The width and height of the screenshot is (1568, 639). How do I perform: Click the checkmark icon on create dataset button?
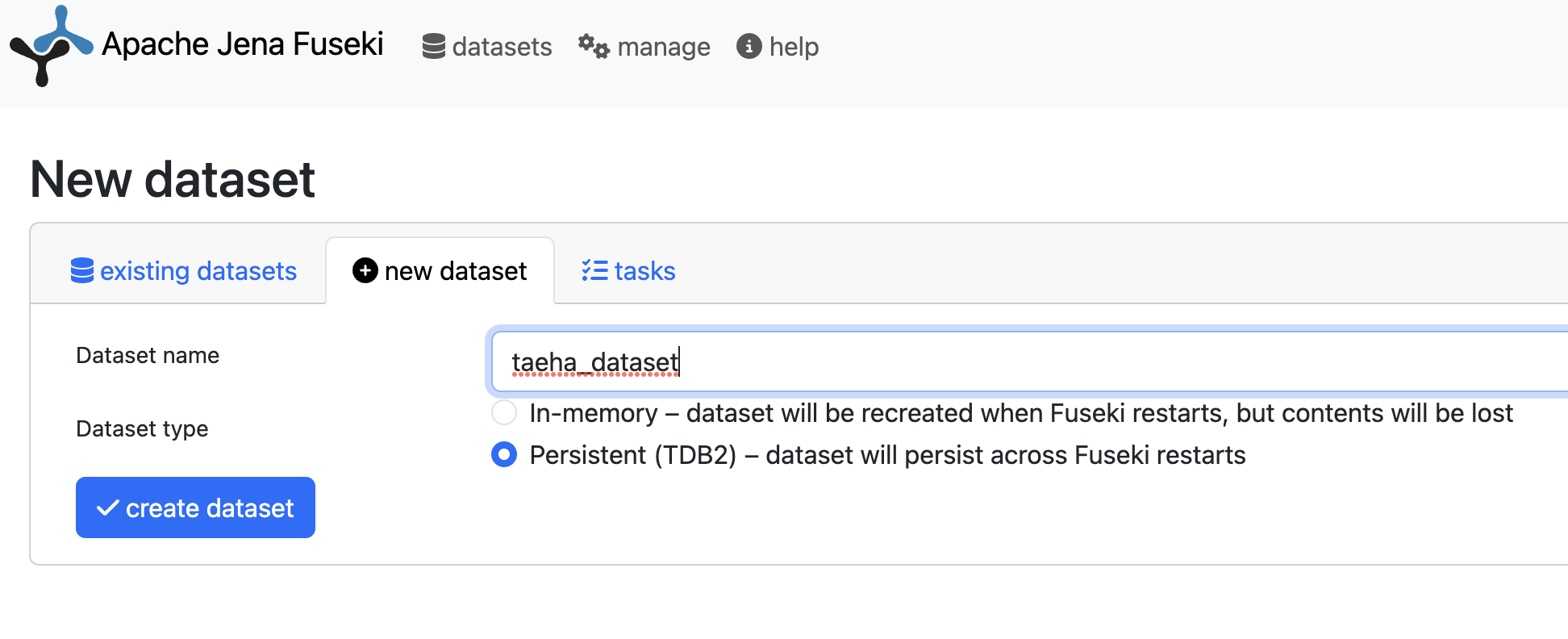[x=108, y=508]
